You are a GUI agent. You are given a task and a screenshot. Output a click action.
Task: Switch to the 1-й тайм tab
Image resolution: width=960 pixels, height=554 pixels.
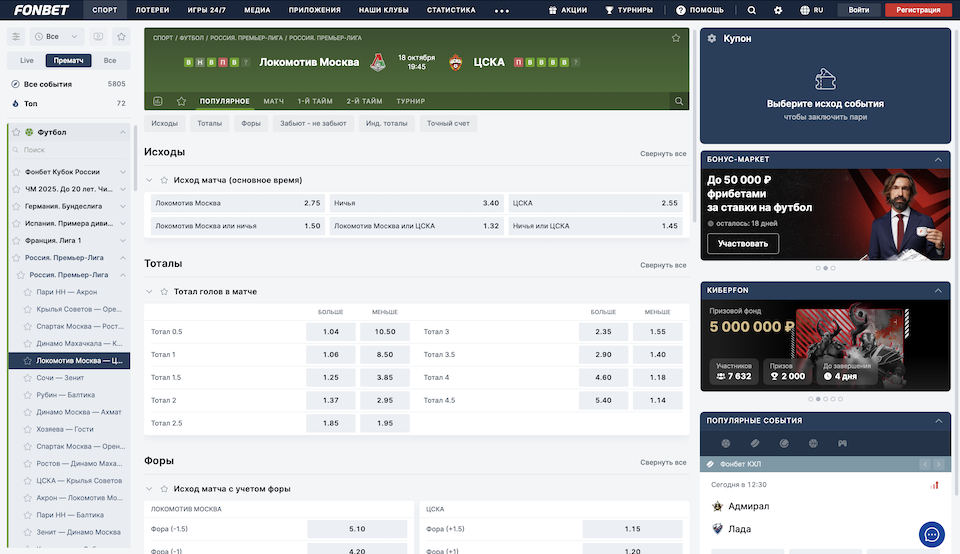(315, 101)
